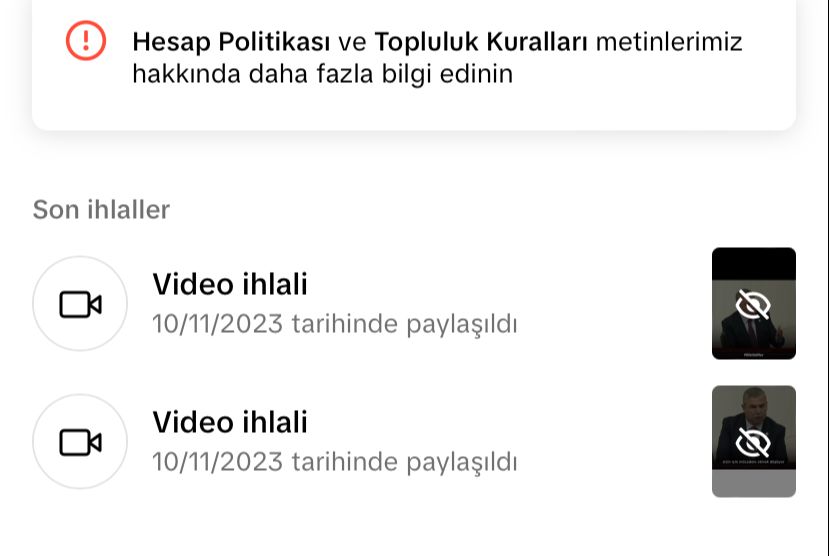Tap the gray bottom strip of the second thumbnail

pos(754,483)
